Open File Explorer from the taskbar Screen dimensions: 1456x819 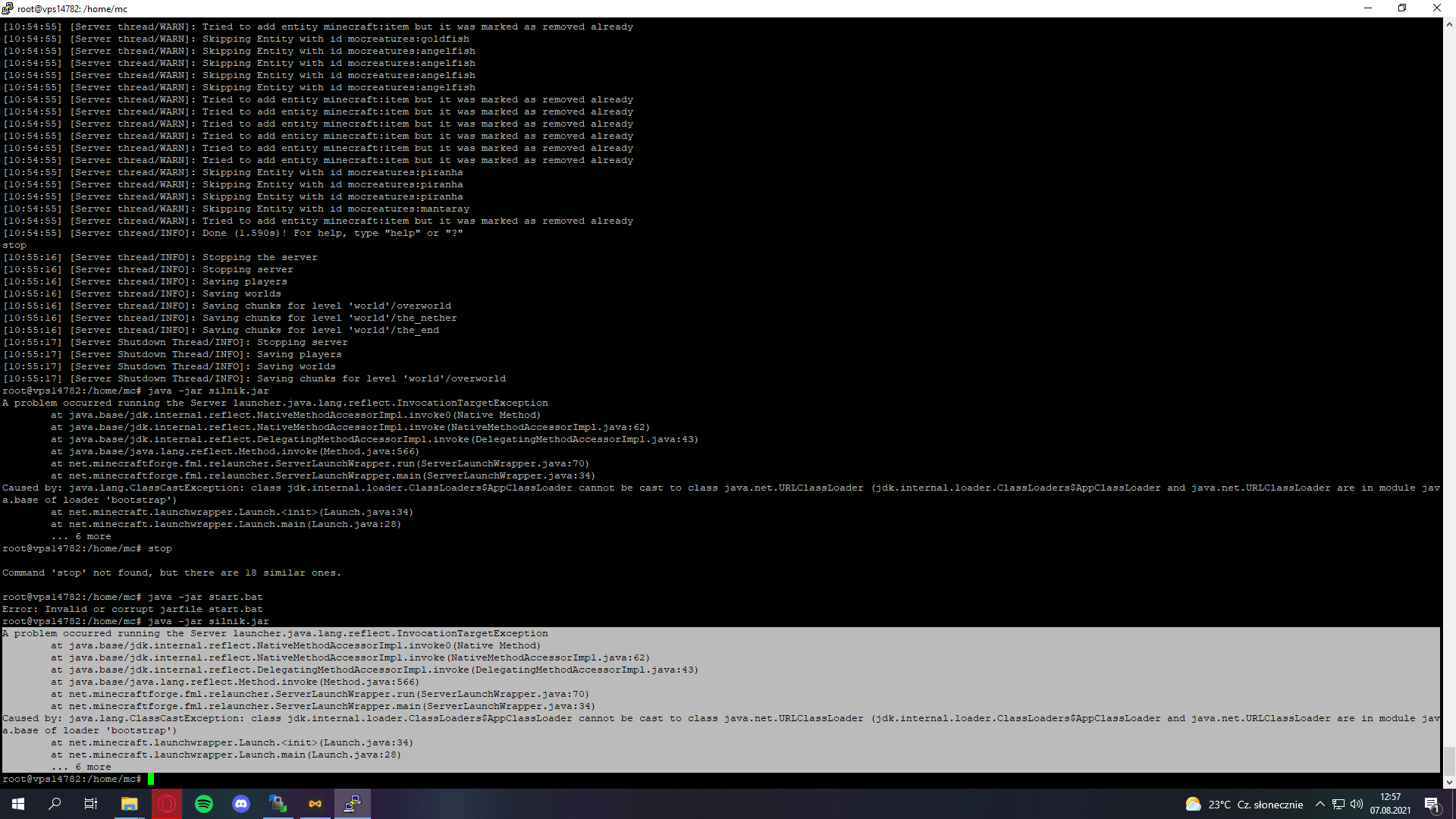(x=130, y=804)
